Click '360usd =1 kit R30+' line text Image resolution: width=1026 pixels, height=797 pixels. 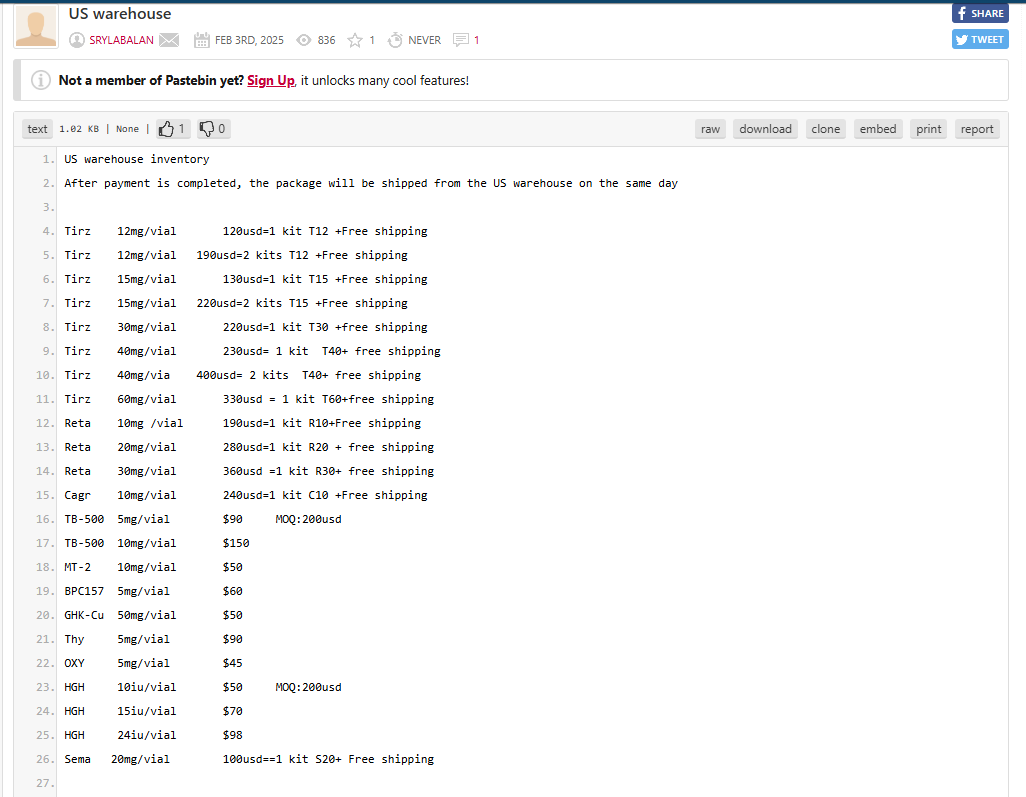click(328, 471)
